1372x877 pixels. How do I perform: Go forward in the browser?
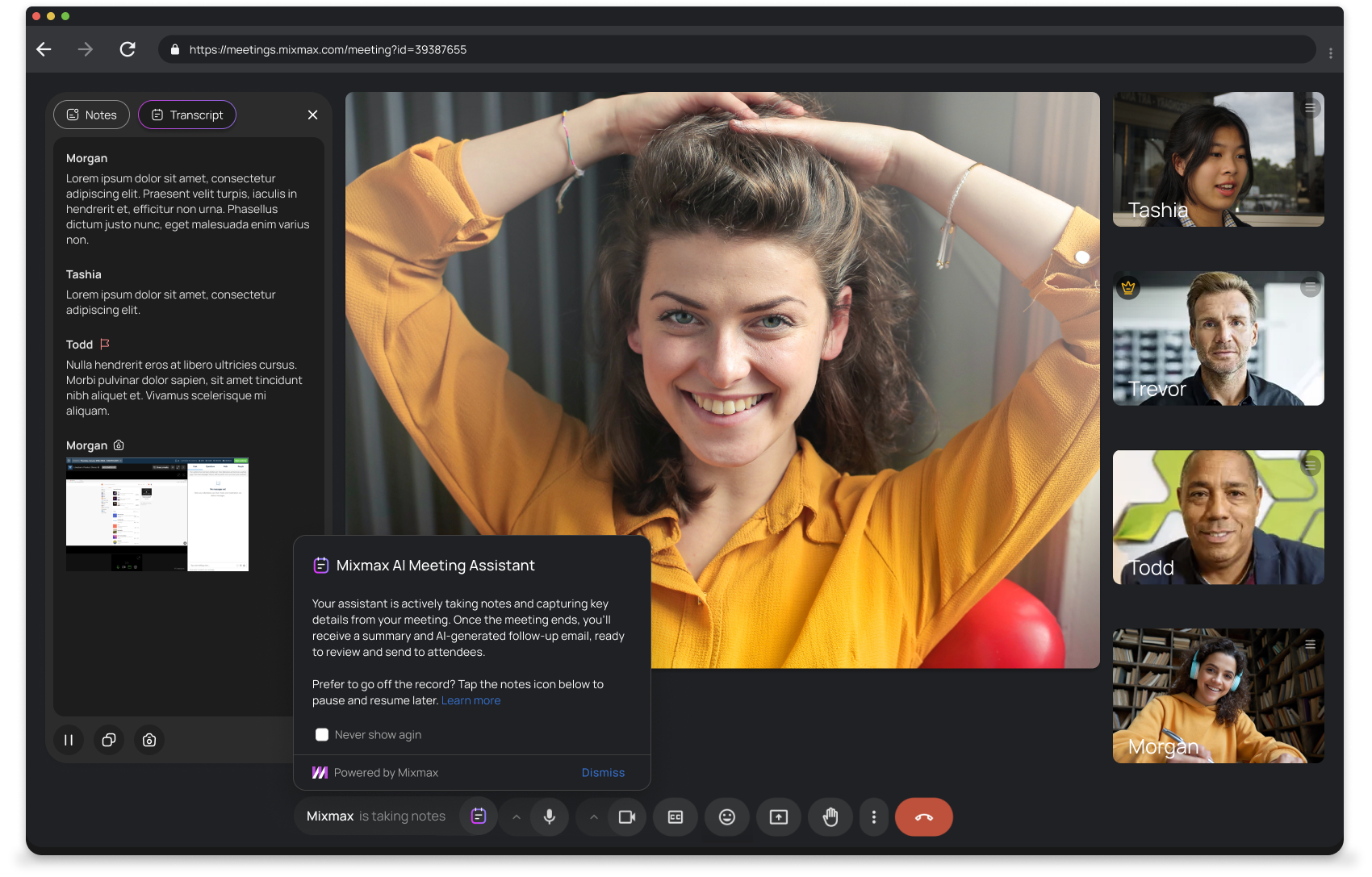[x=86, y=49]
